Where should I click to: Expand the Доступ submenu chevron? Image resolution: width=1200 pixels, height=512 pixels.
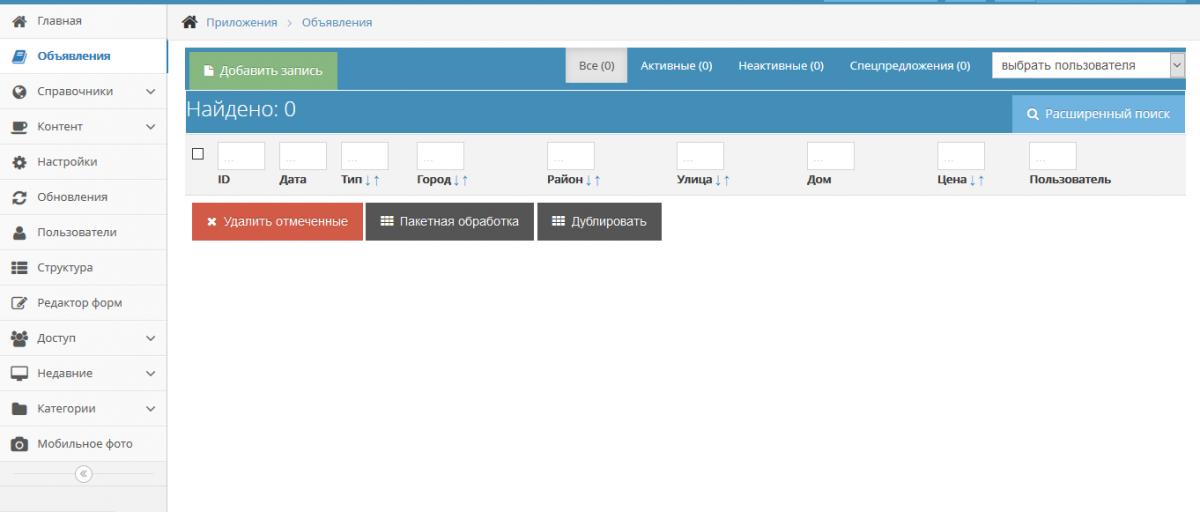coord(151,338)
